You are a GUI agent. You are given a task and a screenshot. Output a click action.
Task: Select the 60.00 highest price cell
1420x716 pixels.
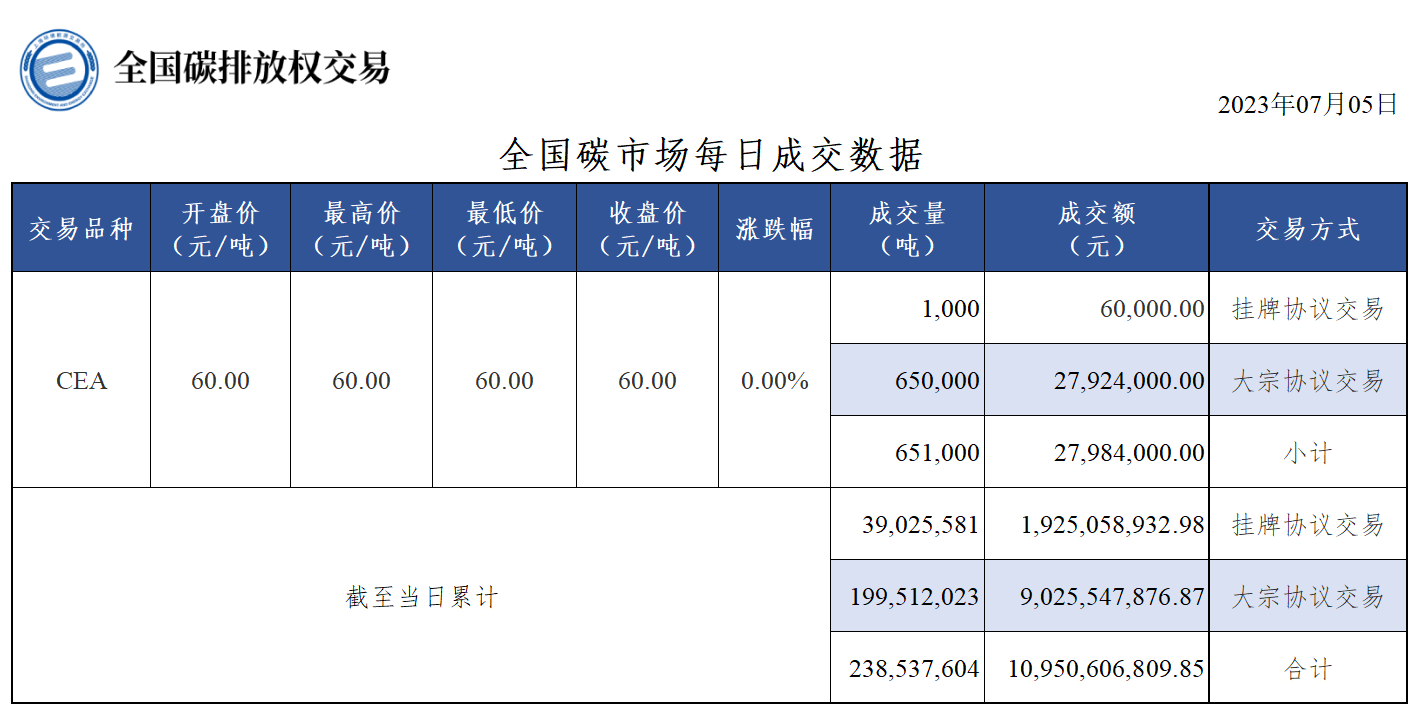point(362,381)
